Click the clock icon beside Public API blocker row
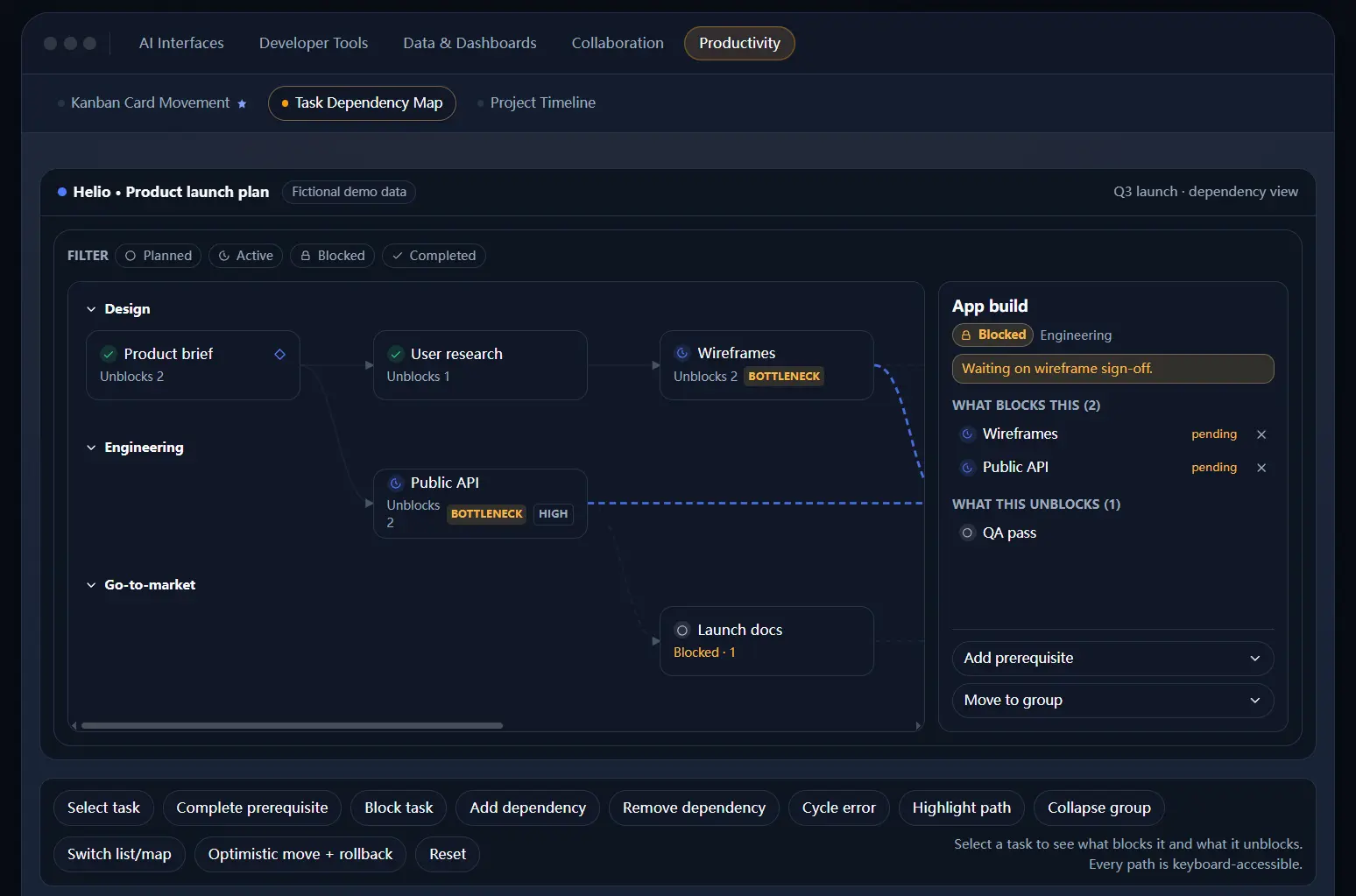Viewport: 1356px width, 896px height. click(x=967, y=467)
